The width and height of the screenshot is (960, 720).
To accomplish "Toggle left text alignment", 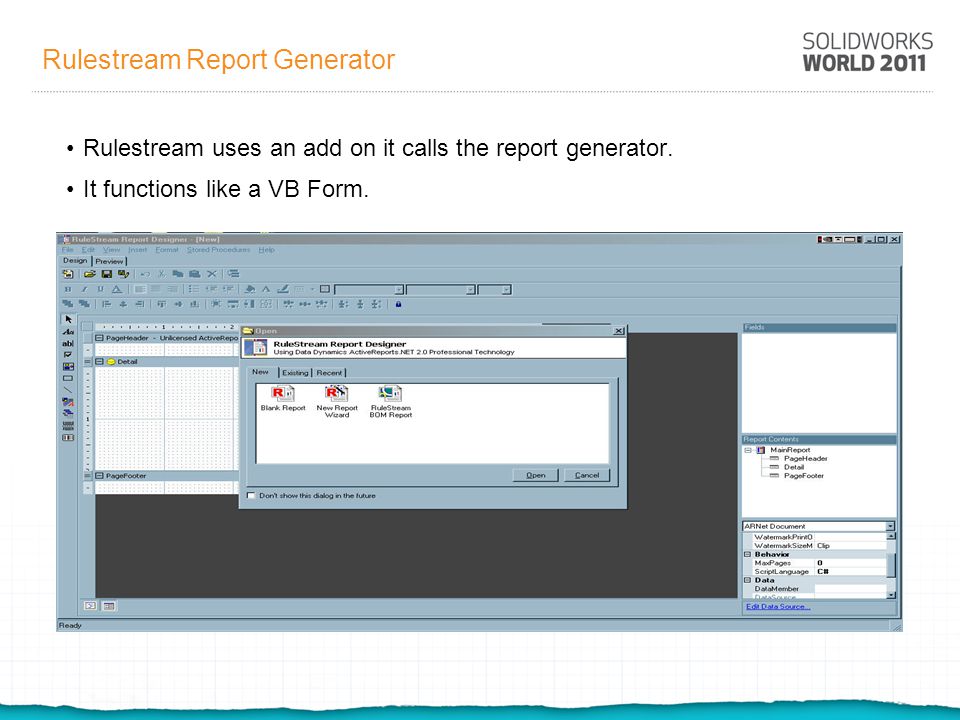I will tap(140, 289).
